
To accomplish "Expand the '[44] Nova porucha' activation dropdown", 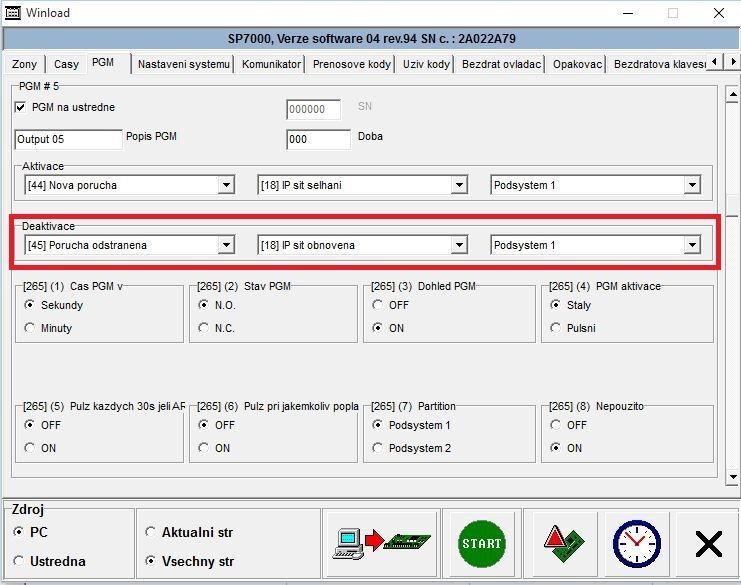I will coord(226,185).
